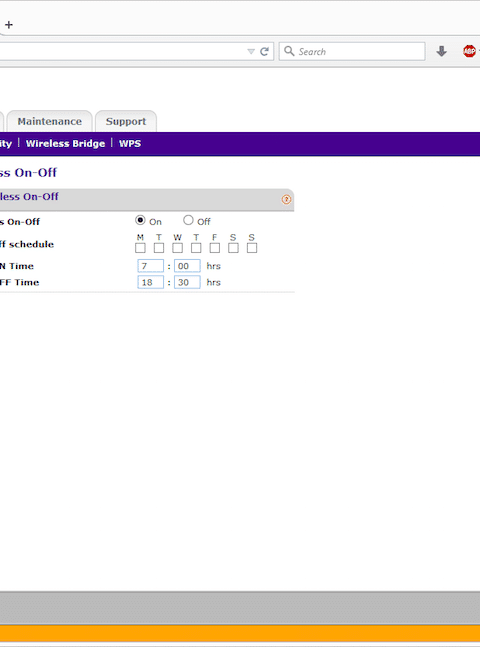Check the Saturday schedule checkbox
This screenshot has height=647, width=480.
[x=233, y=248]
